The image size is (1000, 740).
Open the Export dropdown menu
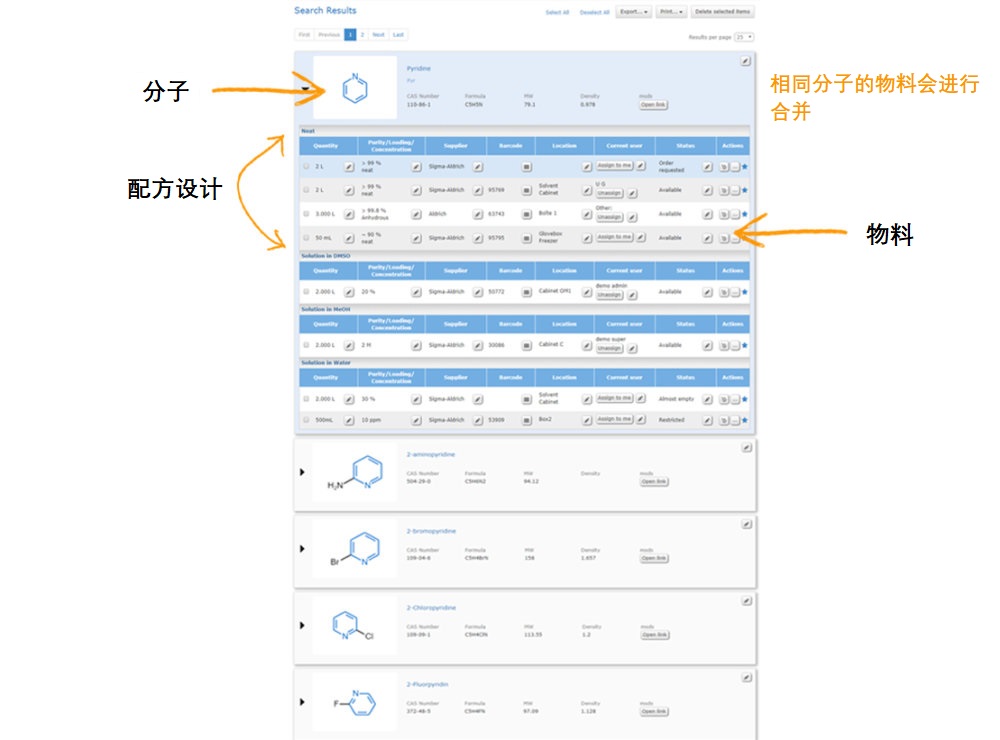(x=633, y=12)
